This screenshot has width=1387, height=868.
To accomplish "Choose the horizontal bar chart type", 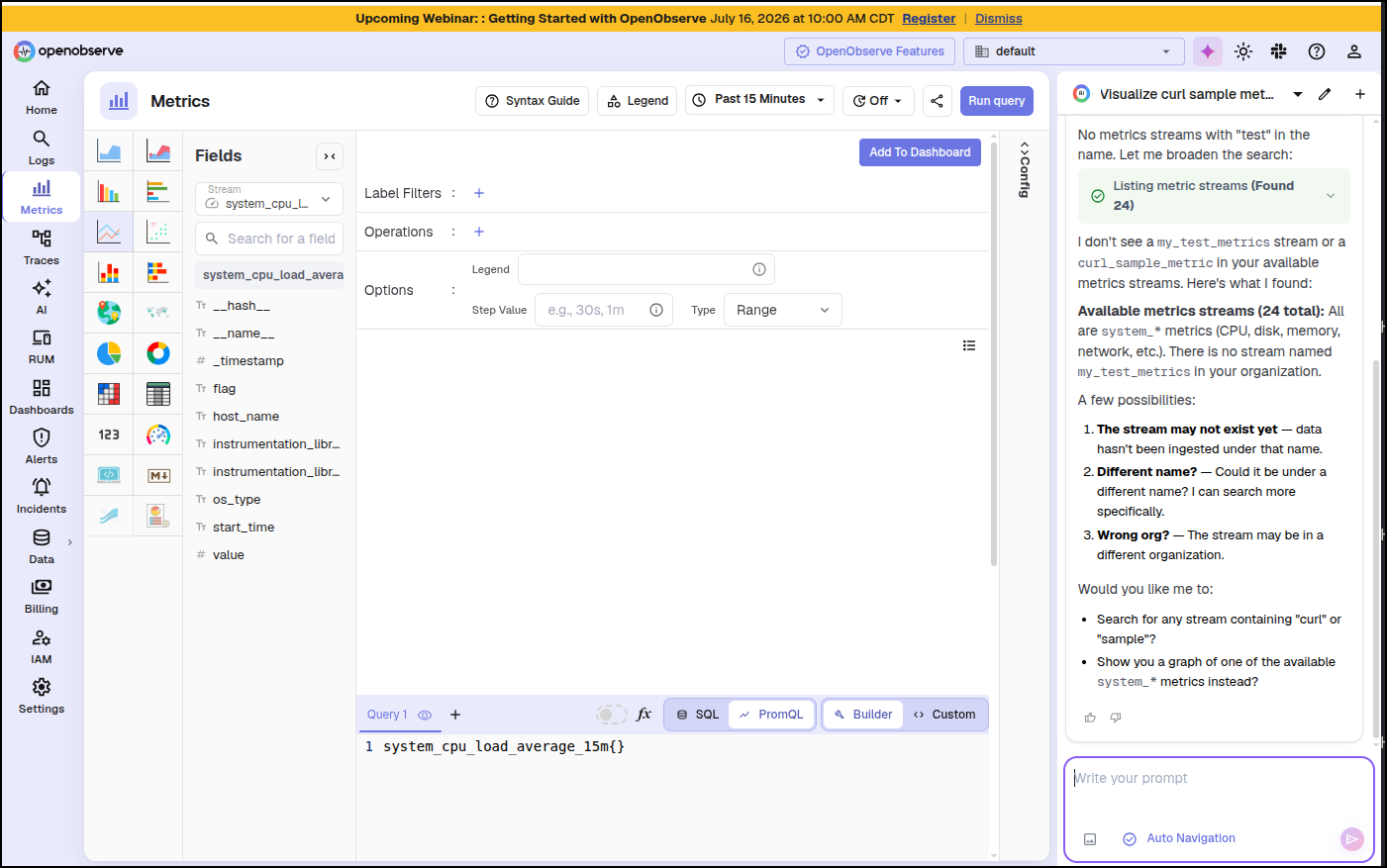I will (158, 191).
